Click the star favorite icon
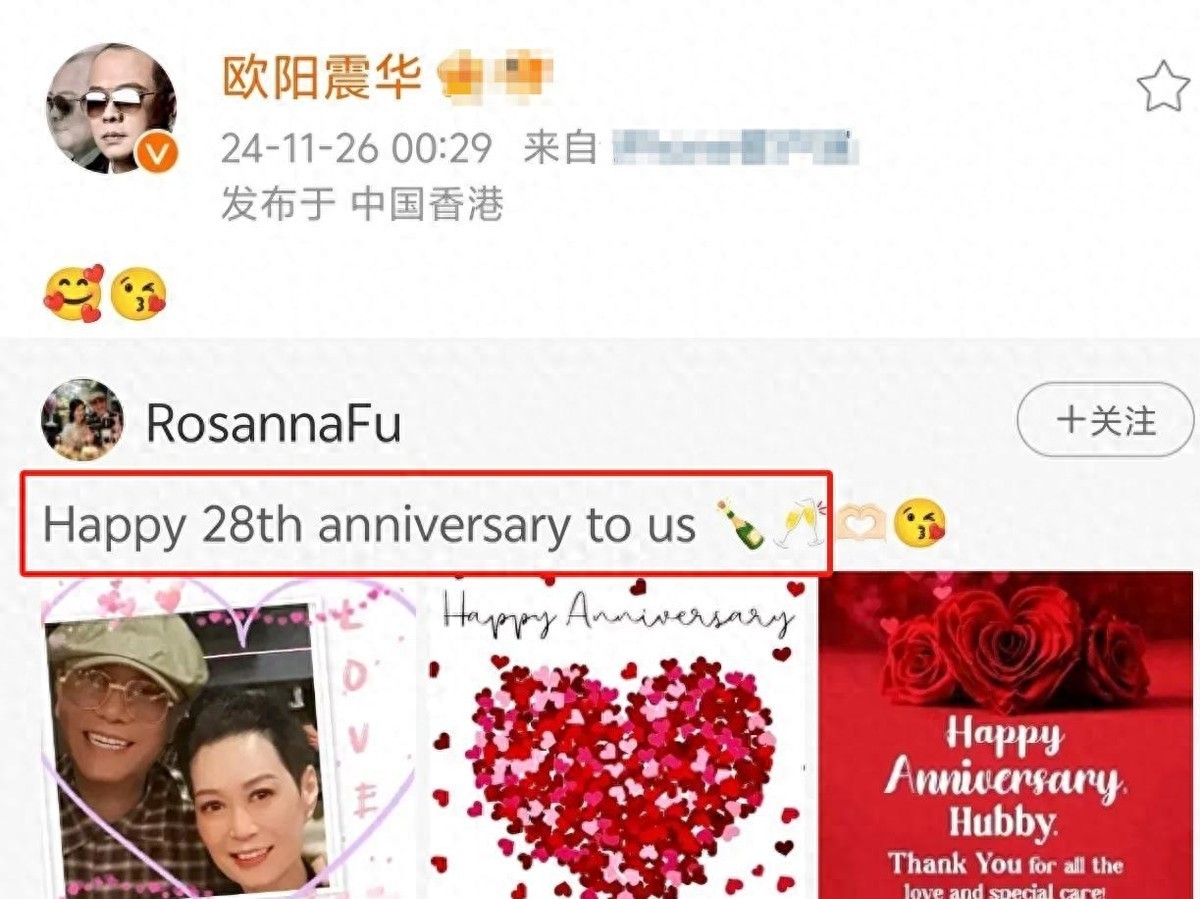 pos(1163,87)
